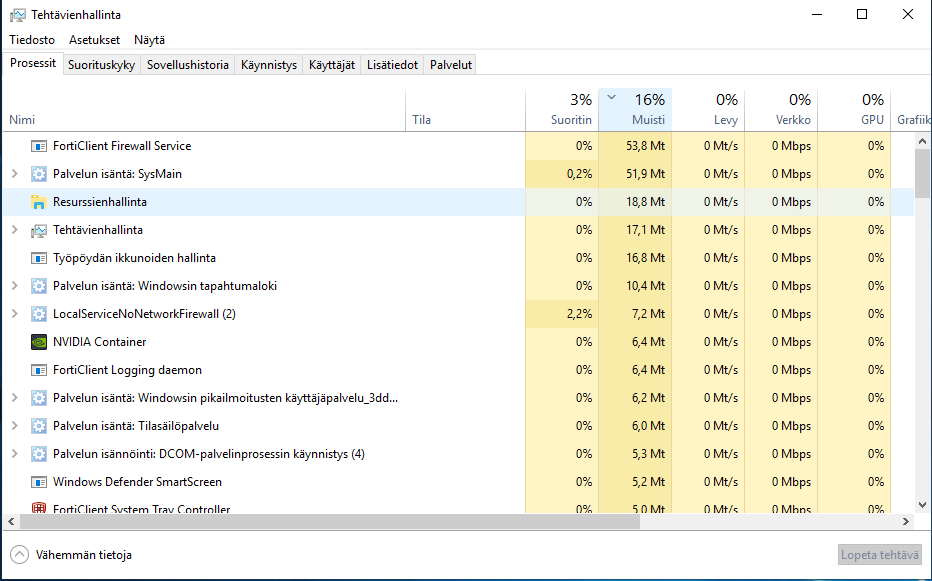
Task: Click the Grafiik column header
Action: [911, 111]
